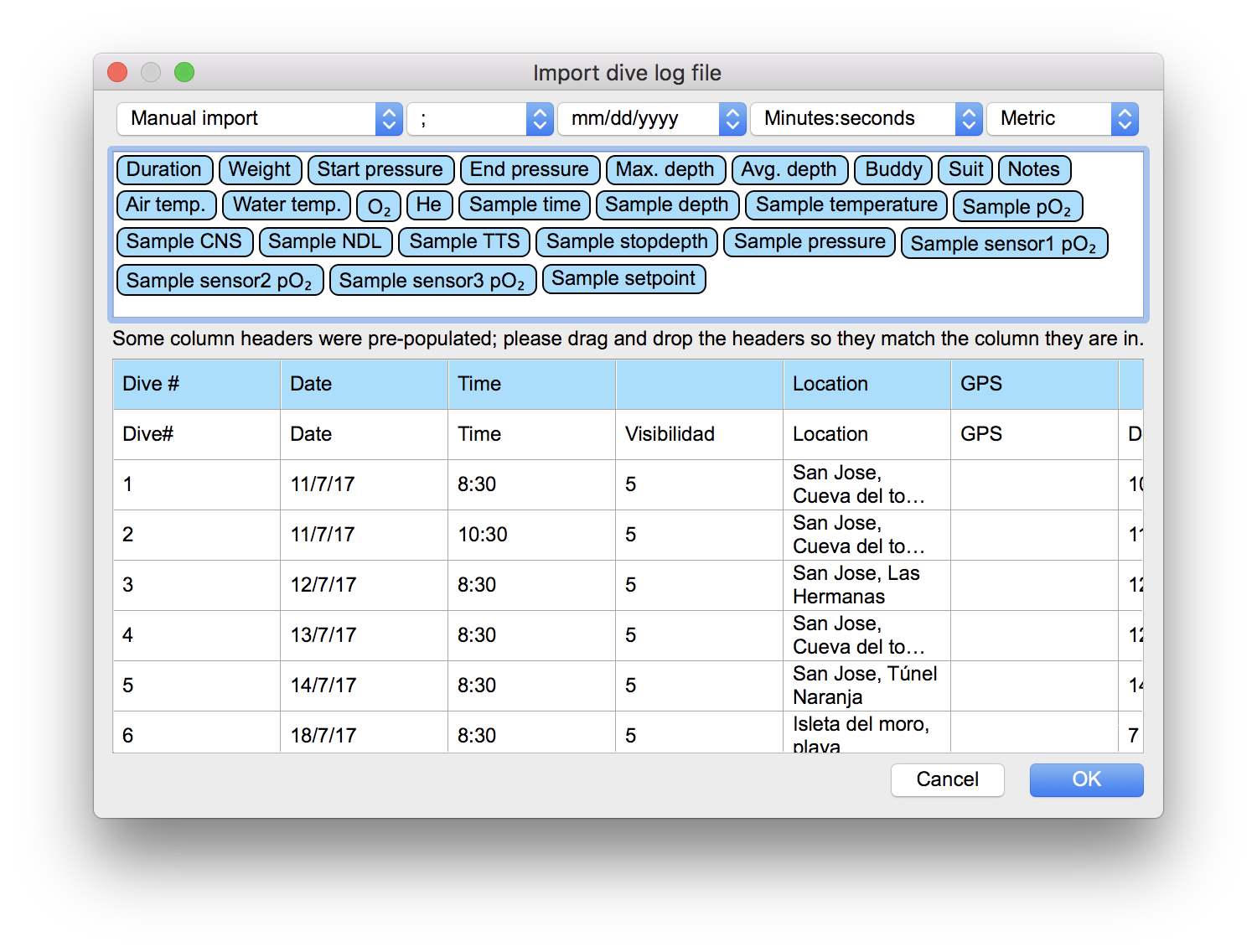Screen dimensions: 1257x952
Task: Pick the Start pressure header chip
Action: pyautogui.click(x=380, y=169)
